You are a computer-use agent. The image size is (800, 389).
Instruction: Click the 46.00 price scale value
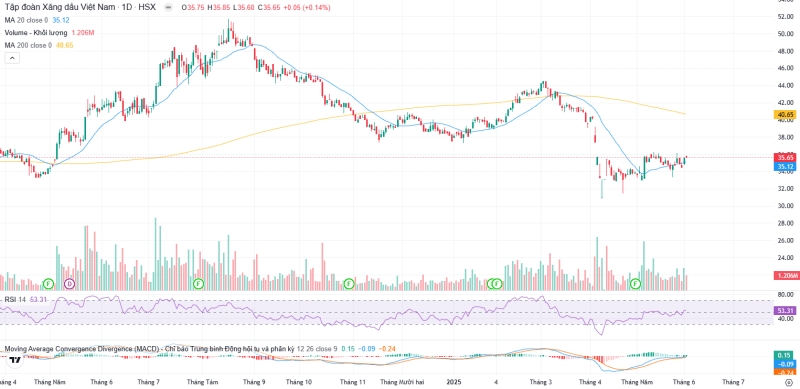tap(785, 68)
